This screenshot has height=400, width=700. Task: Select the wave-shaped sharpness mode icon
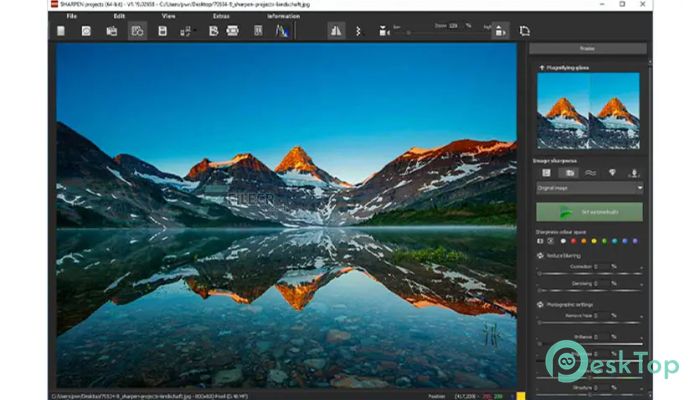pos(590,172)
